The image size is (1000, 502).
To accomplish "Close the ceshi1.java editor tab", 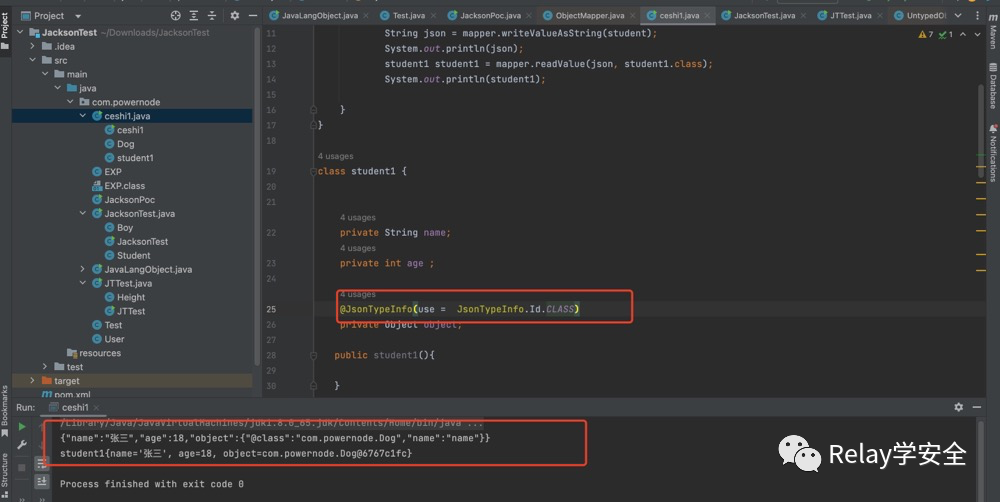I will click(707, 15).
